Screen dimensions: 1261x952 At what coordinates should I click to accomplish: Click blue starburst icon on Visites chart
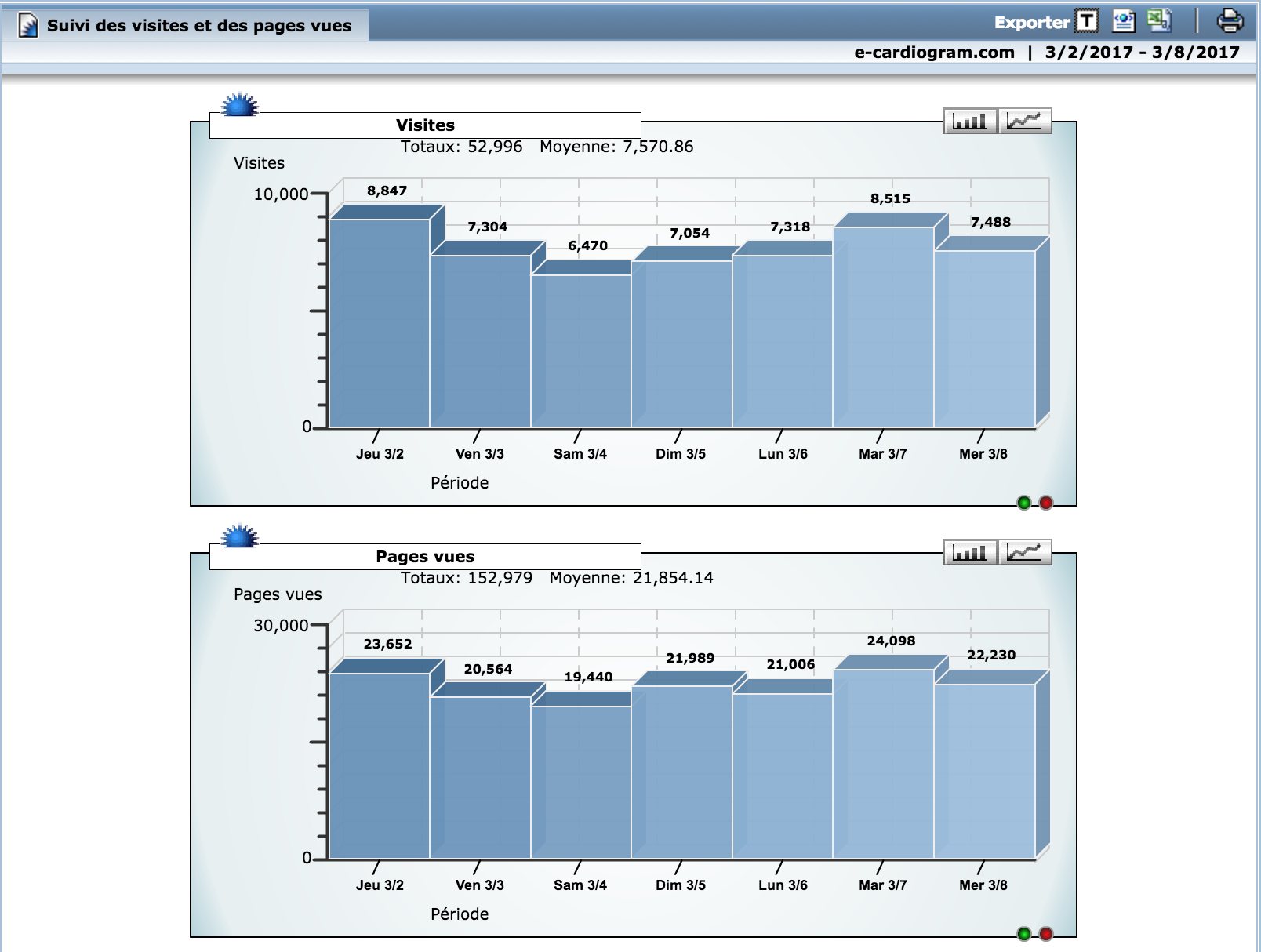pyautogui.click(x=239, y=106)
